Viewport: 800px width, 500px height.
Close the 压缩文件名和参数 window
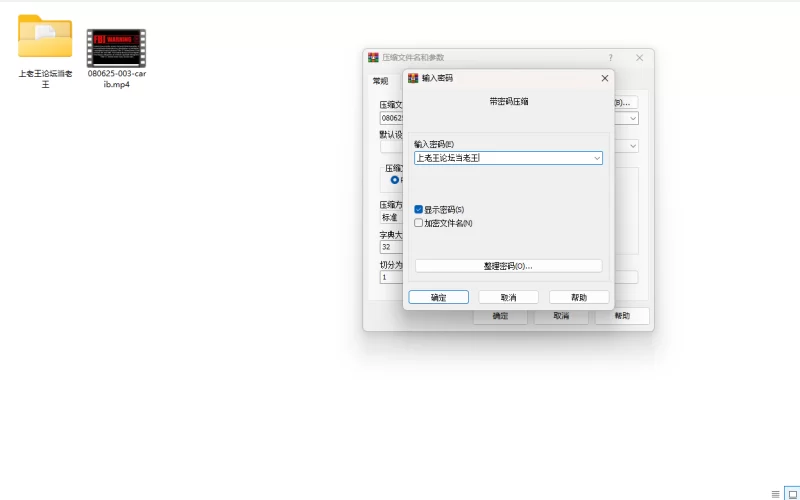639,58
